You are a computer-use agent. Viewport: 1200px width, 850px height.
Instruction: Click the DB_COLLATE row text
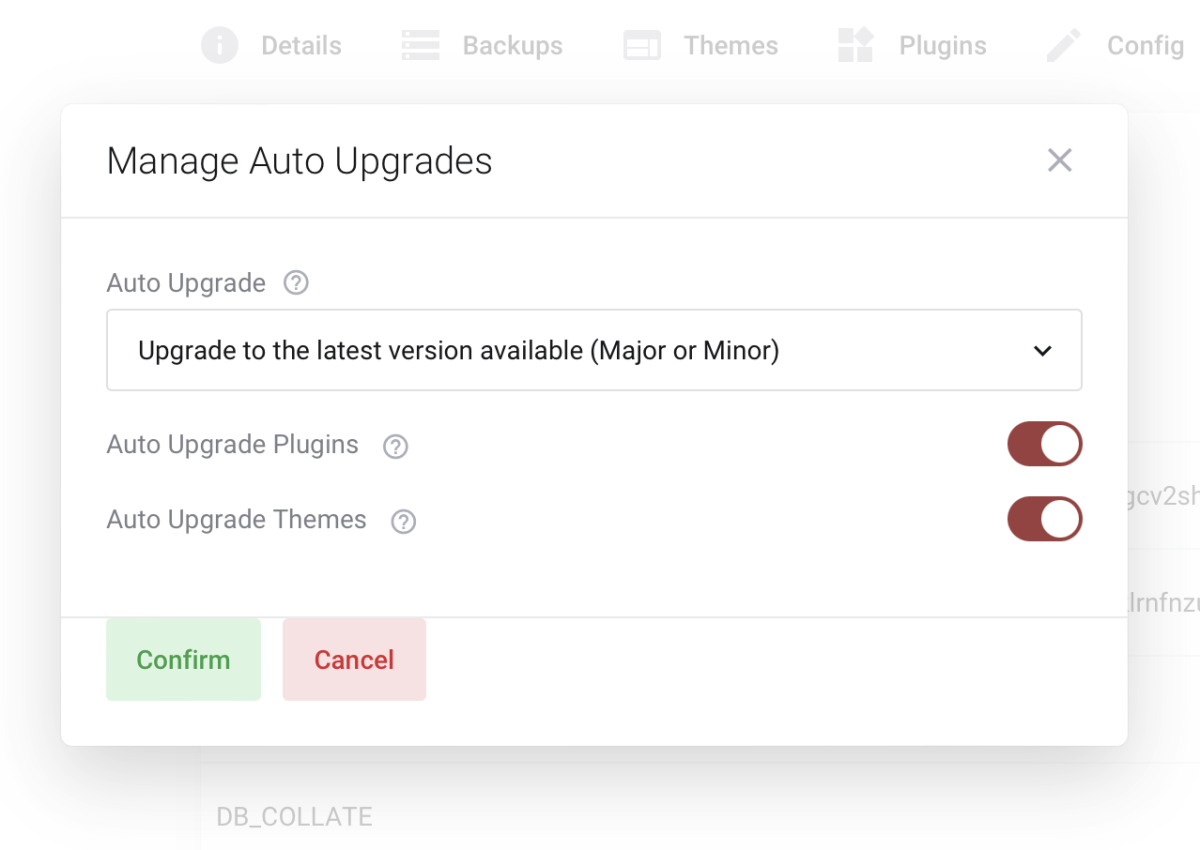coord(294,816)
